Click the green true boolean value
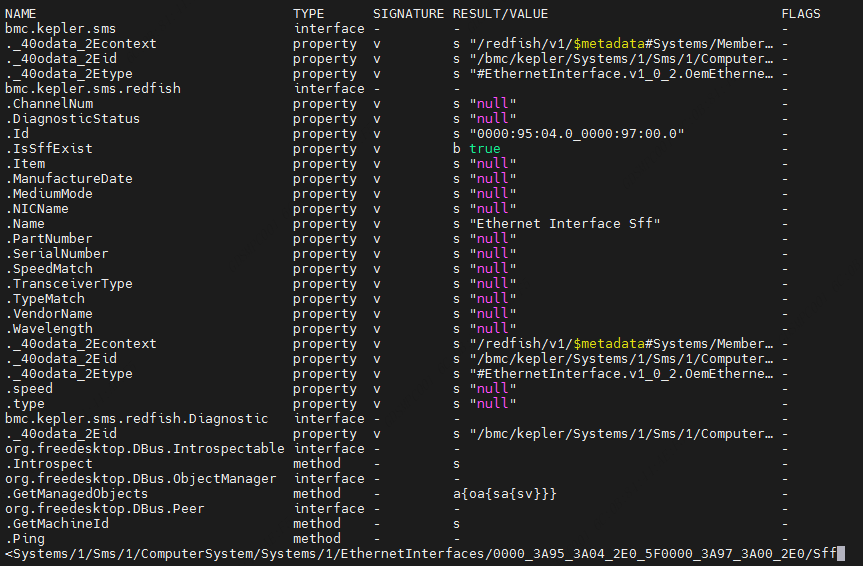This screenshot has height=566, width=863. click(484, 149)
